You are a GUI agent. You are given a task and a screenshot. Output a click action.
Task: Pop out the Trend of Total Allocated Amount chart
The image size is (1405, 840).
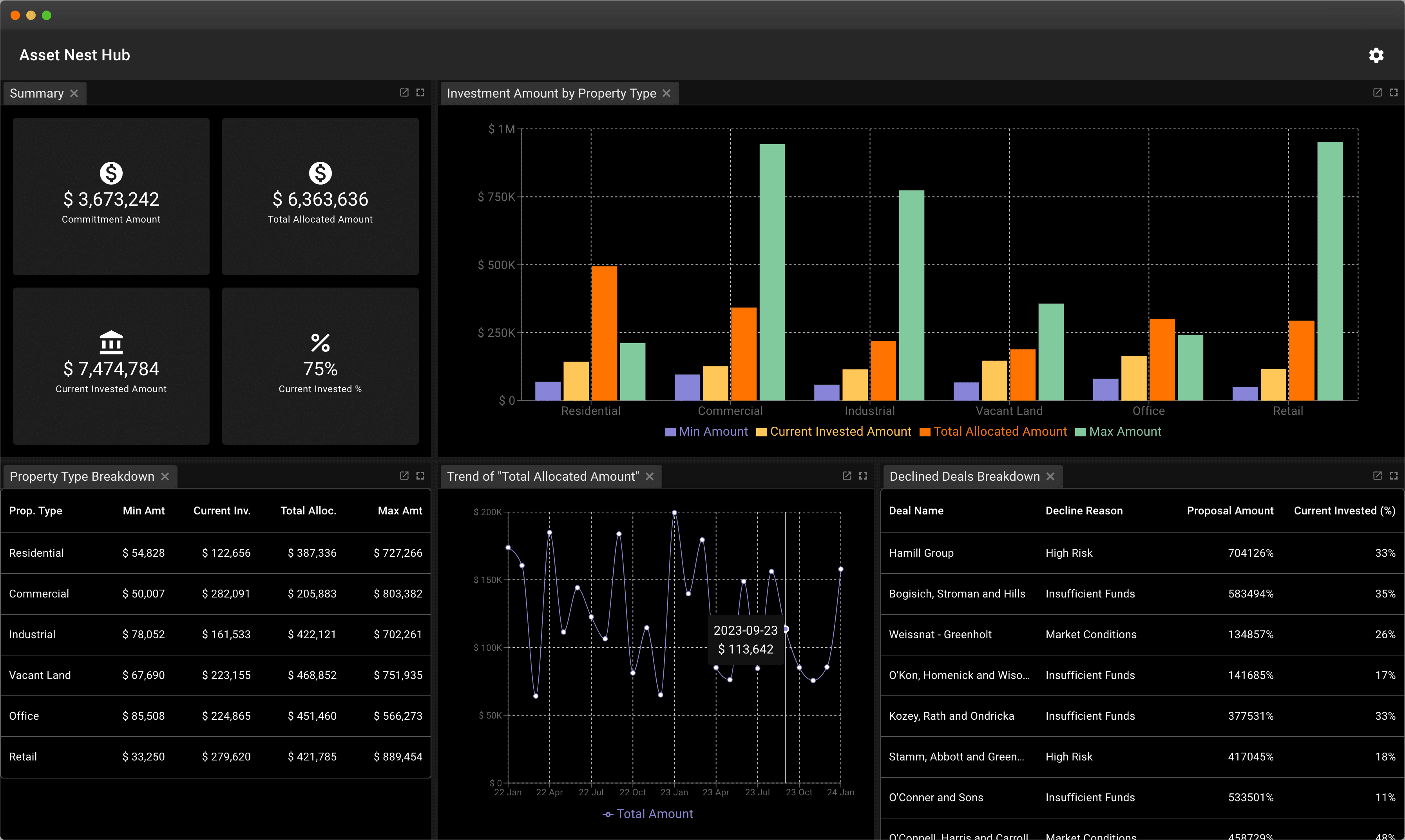(x=846, y=476)
